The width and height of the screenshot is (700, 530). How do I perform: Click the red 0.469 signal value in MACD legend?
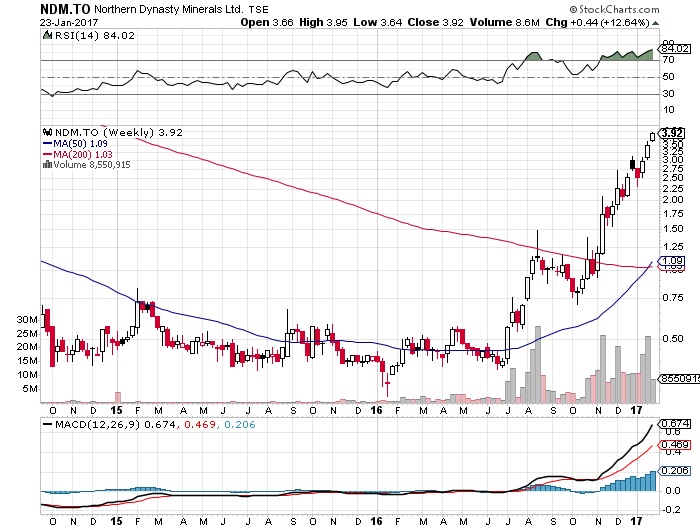(x=198, y=424)
